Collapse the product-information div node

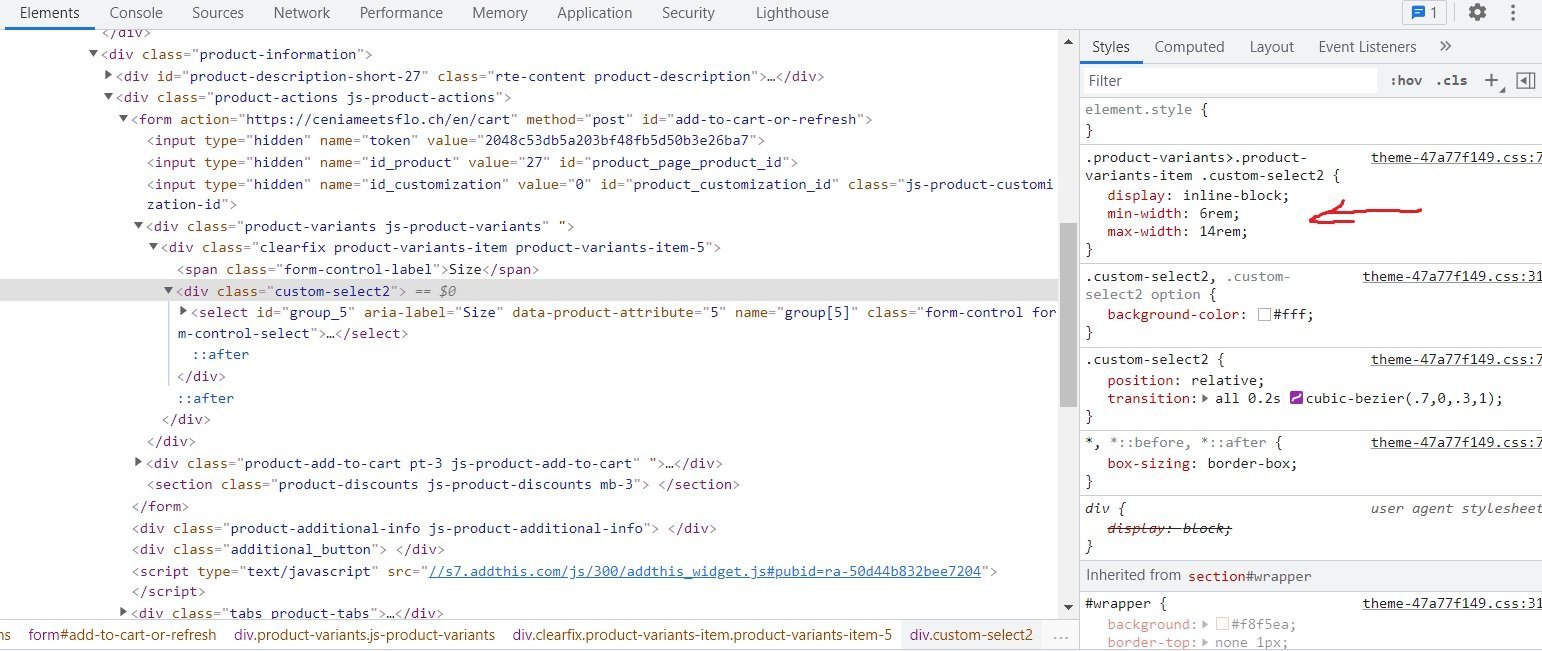tap(94, 54)
